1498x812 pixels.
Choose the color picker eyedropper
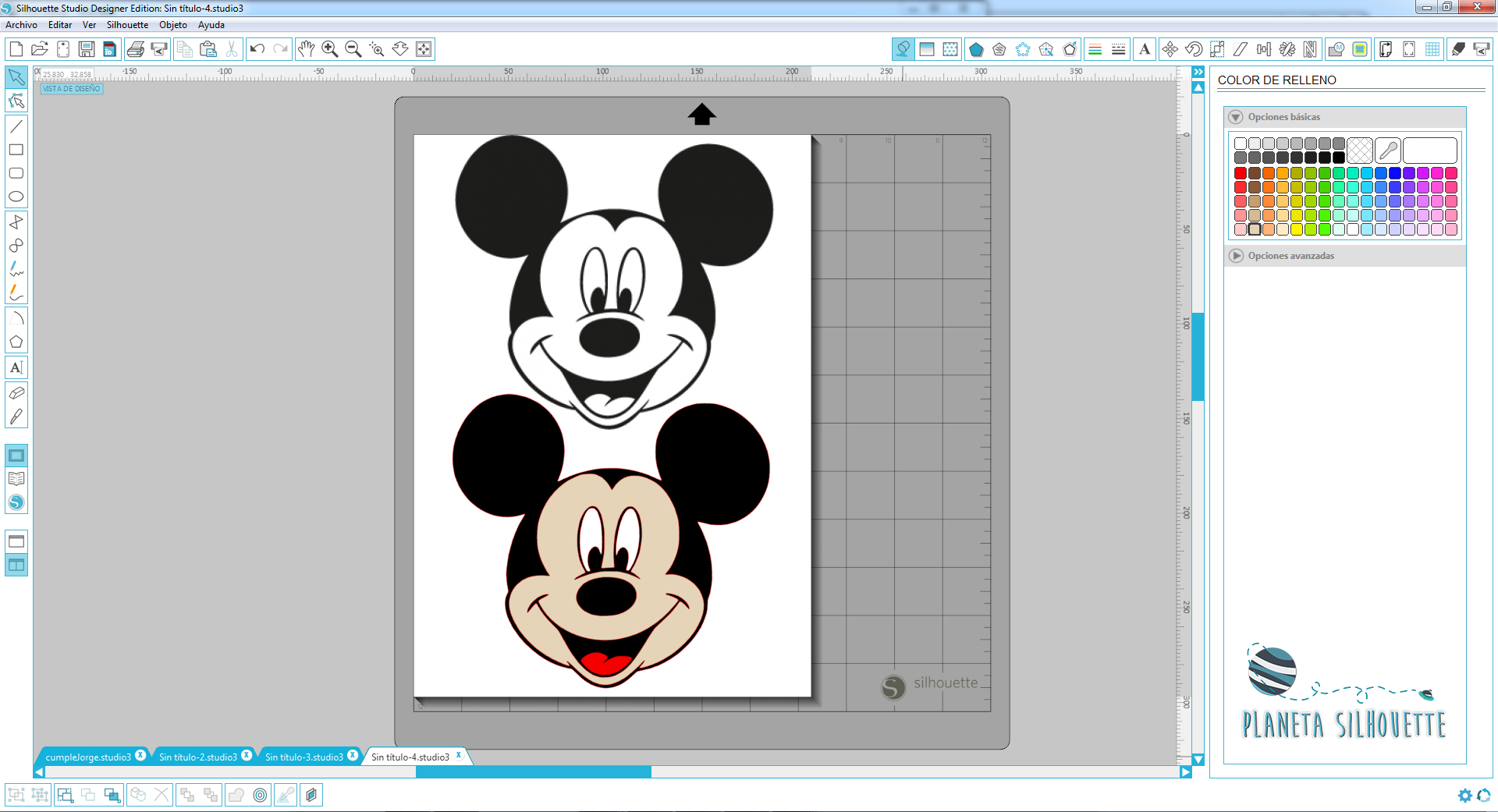coord(1388,150)
